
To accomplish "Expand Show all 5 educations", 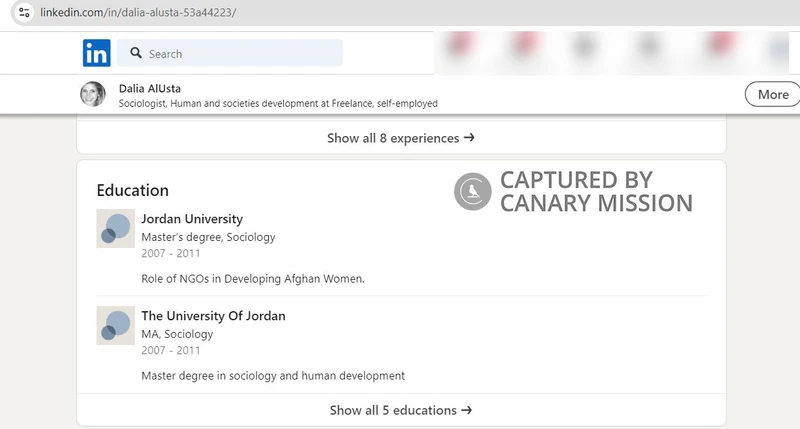I will click(393, 410).
